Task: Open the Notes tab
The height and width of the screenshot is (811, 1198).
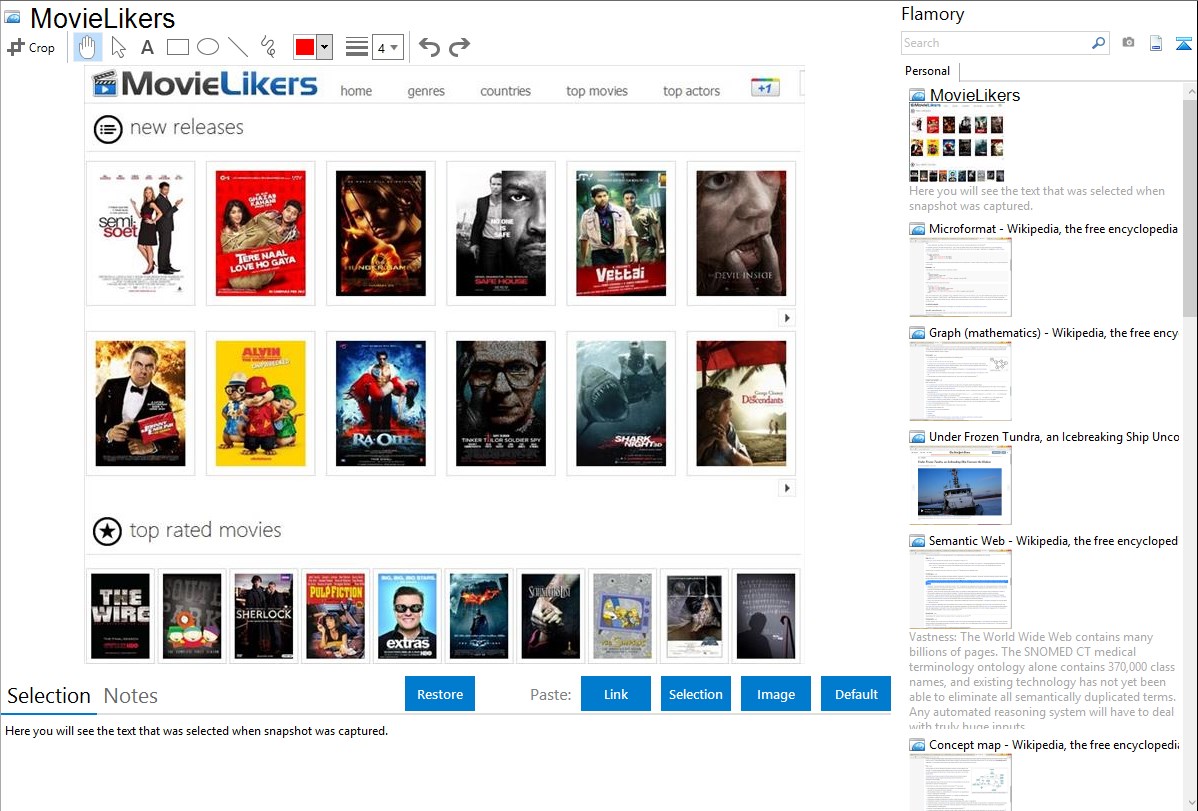Action: [131, 696]
